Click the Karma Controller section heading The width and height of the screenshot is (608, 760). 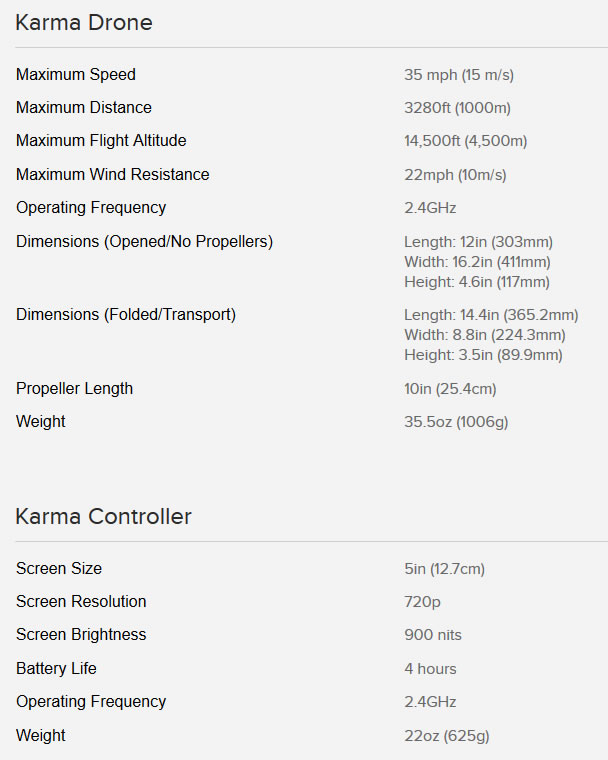[x=103, y=516]
